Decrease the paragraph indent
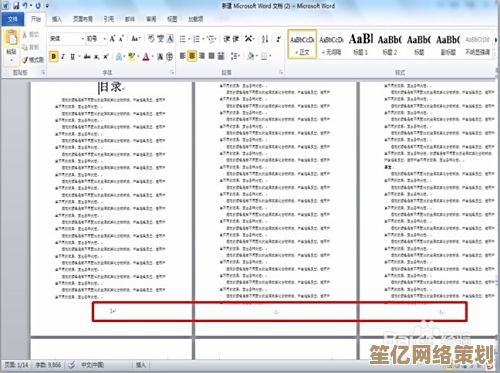The image size is (500, 373). [227, 39]
